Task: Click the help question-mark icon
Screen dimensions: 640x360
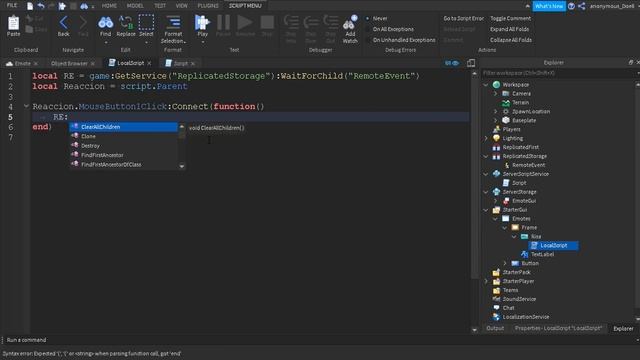Action: click(x=571, y=6)
